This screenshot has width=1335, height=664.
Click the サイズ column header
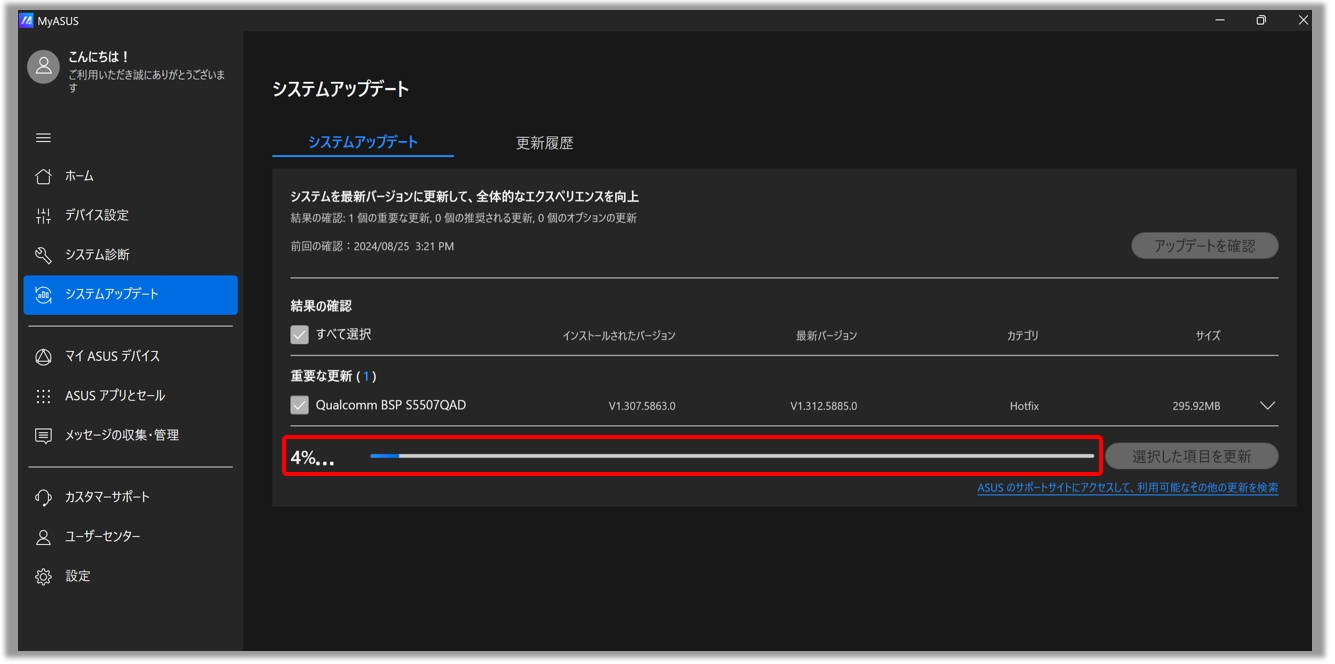coord(1208,336)
